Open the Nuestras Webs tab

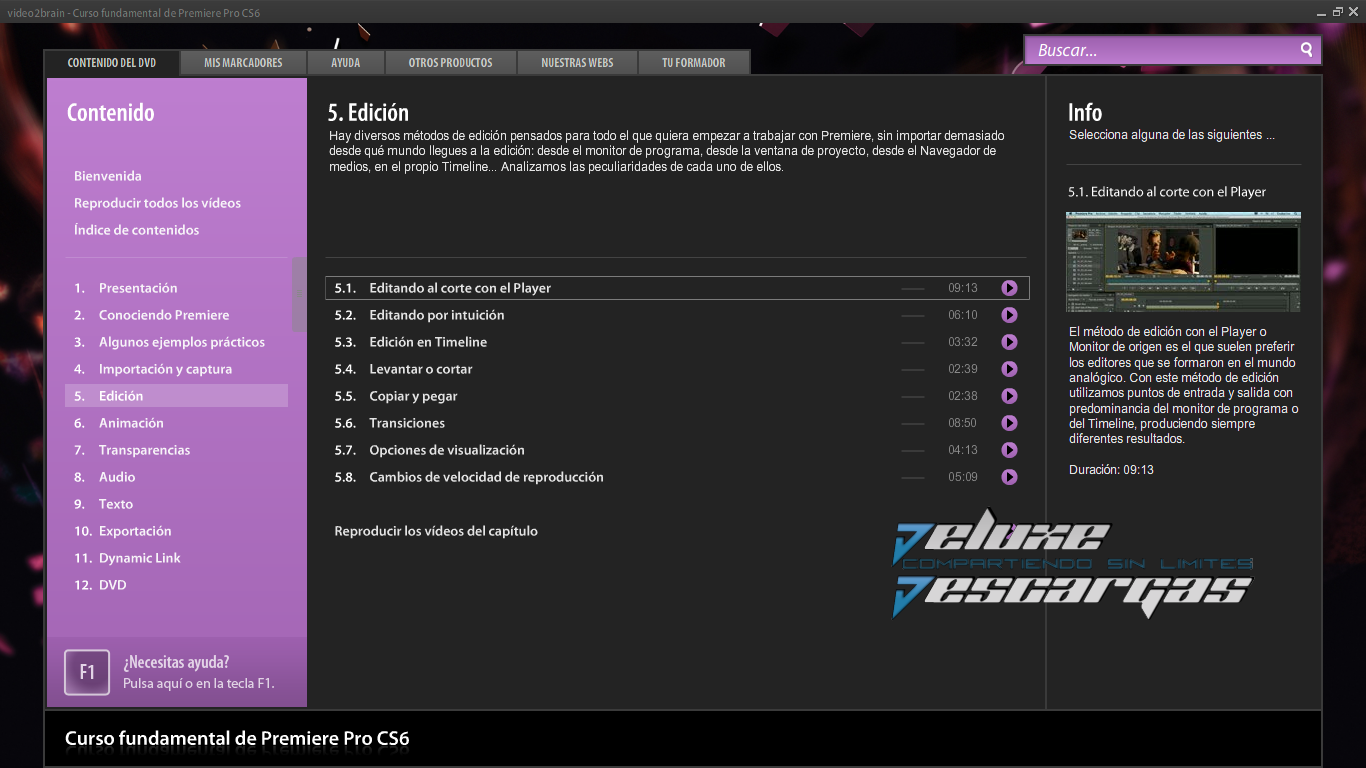(577, 62)
